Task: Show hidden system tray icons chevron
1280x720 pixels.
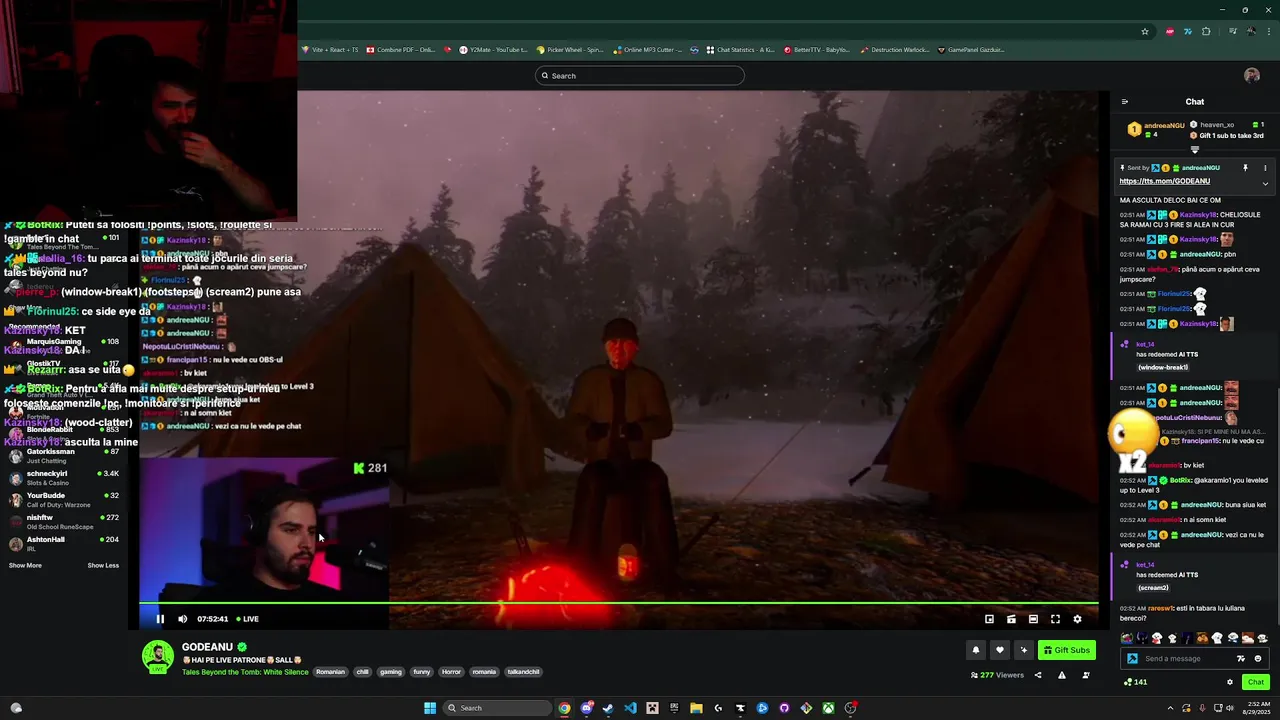Action: click(x=1170, y=708)
